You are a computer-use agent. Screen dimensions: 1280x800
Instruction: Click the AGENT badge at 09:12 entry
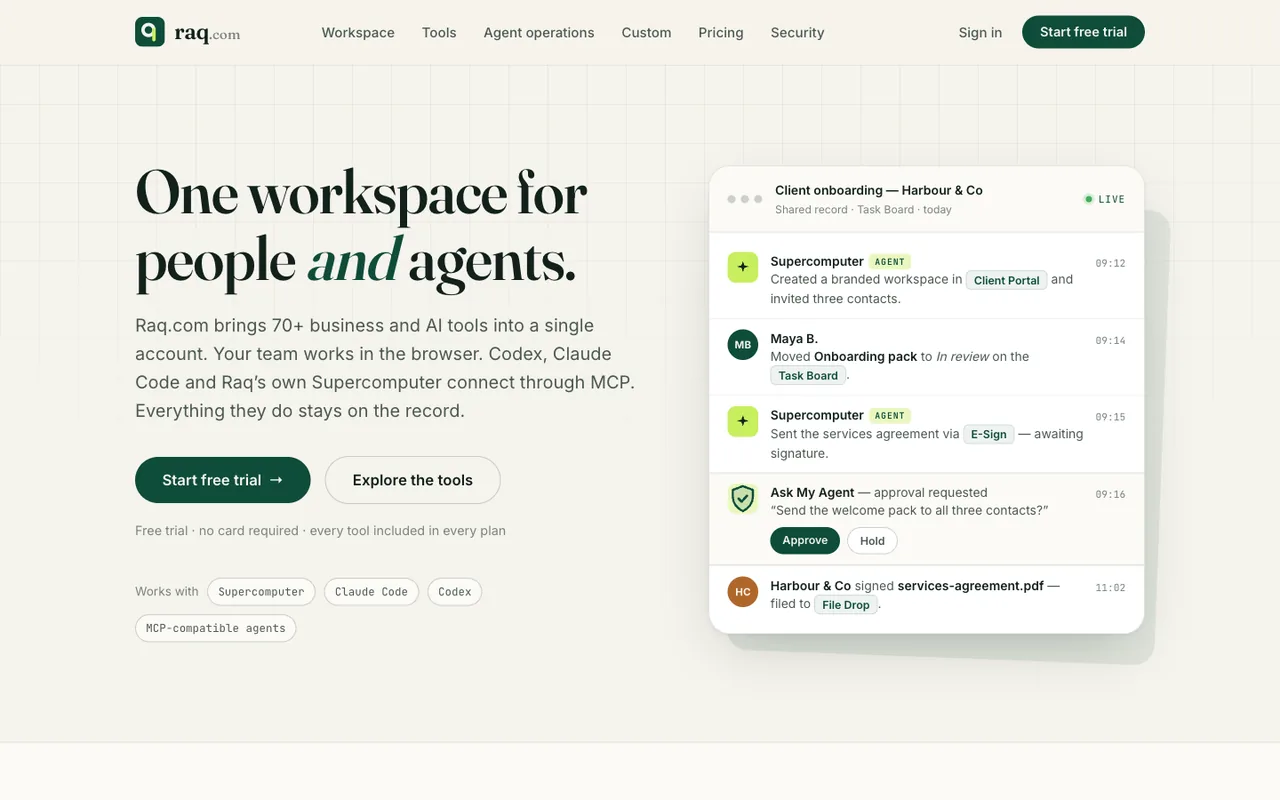pos(890,261)
